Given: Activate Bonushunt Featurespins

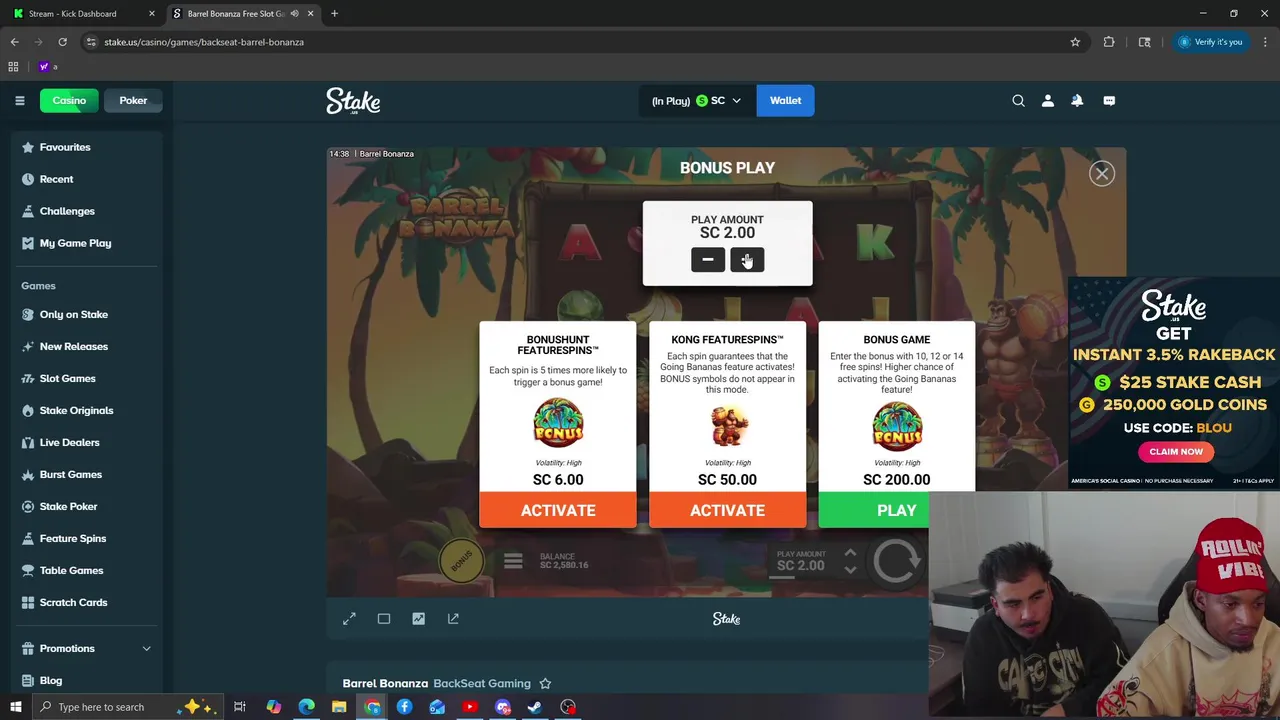Looking at the screenshot, I should pos(558,510).
